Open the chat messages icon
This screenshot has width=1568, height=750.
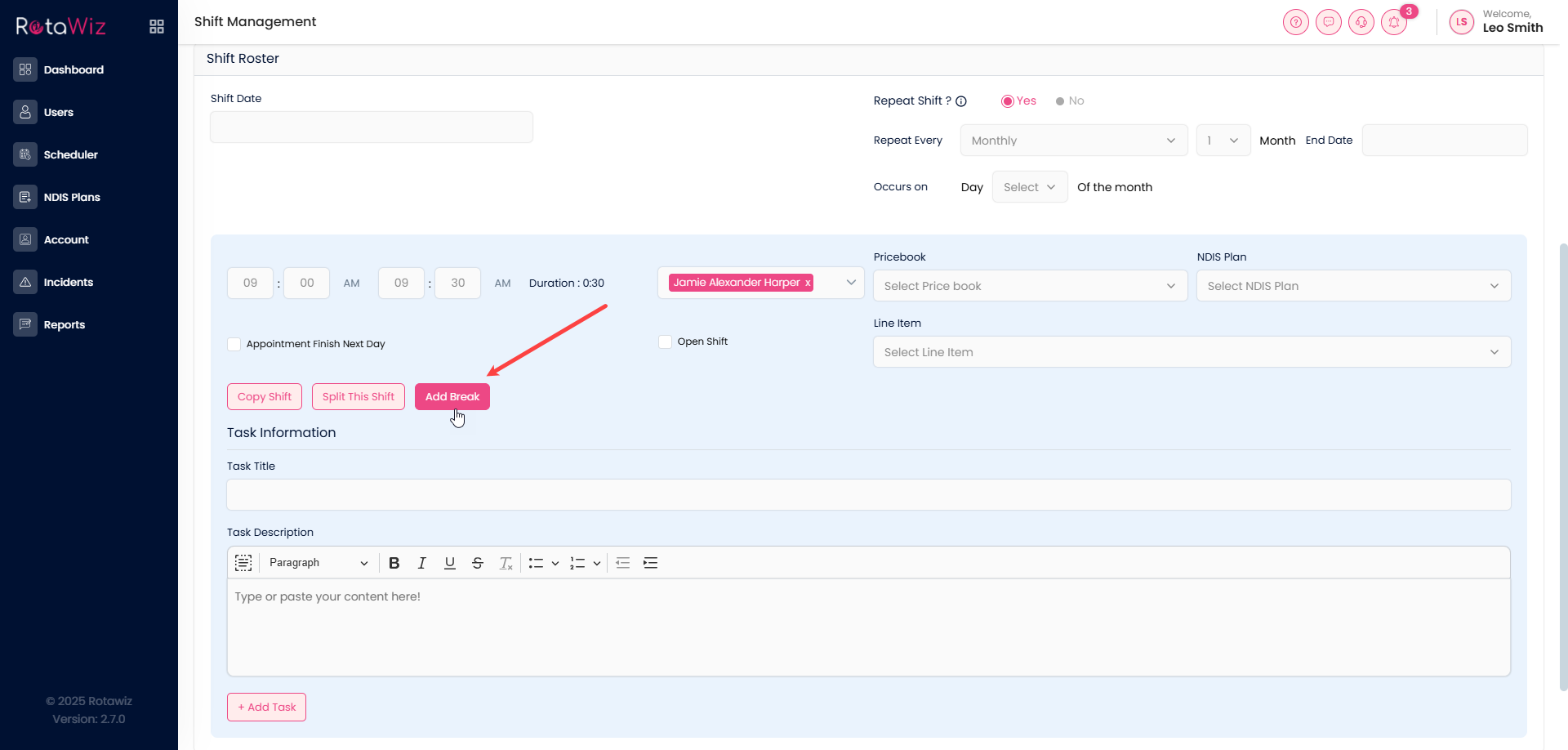tap(1328, 22)
